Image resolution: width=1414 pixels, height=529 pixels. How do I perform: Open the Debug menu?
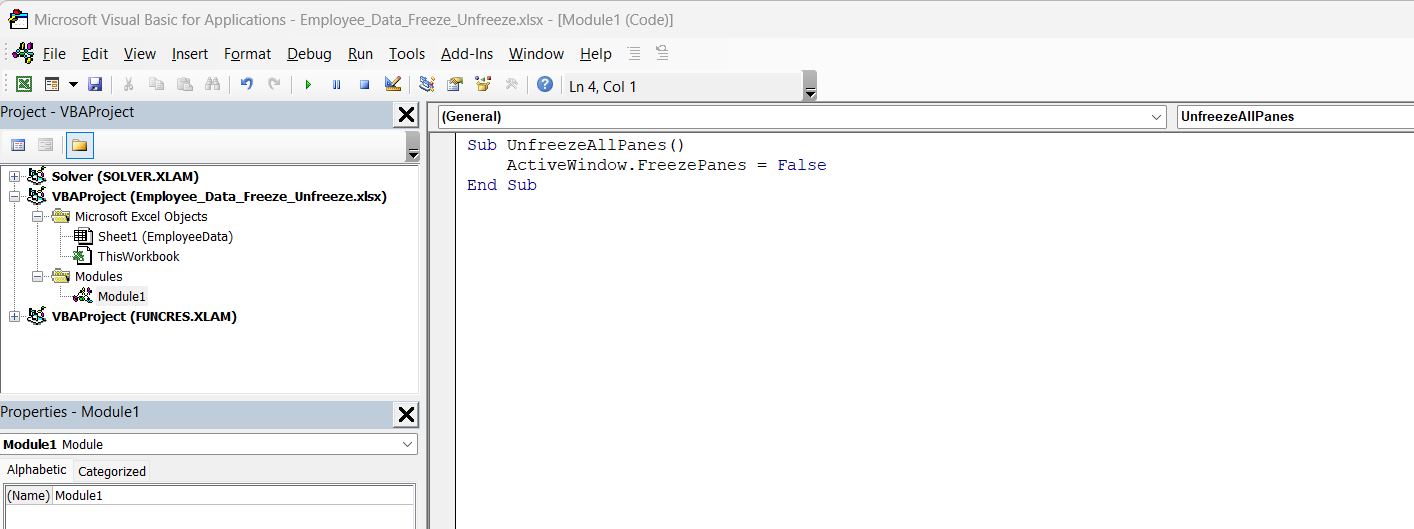click(309, 54)
